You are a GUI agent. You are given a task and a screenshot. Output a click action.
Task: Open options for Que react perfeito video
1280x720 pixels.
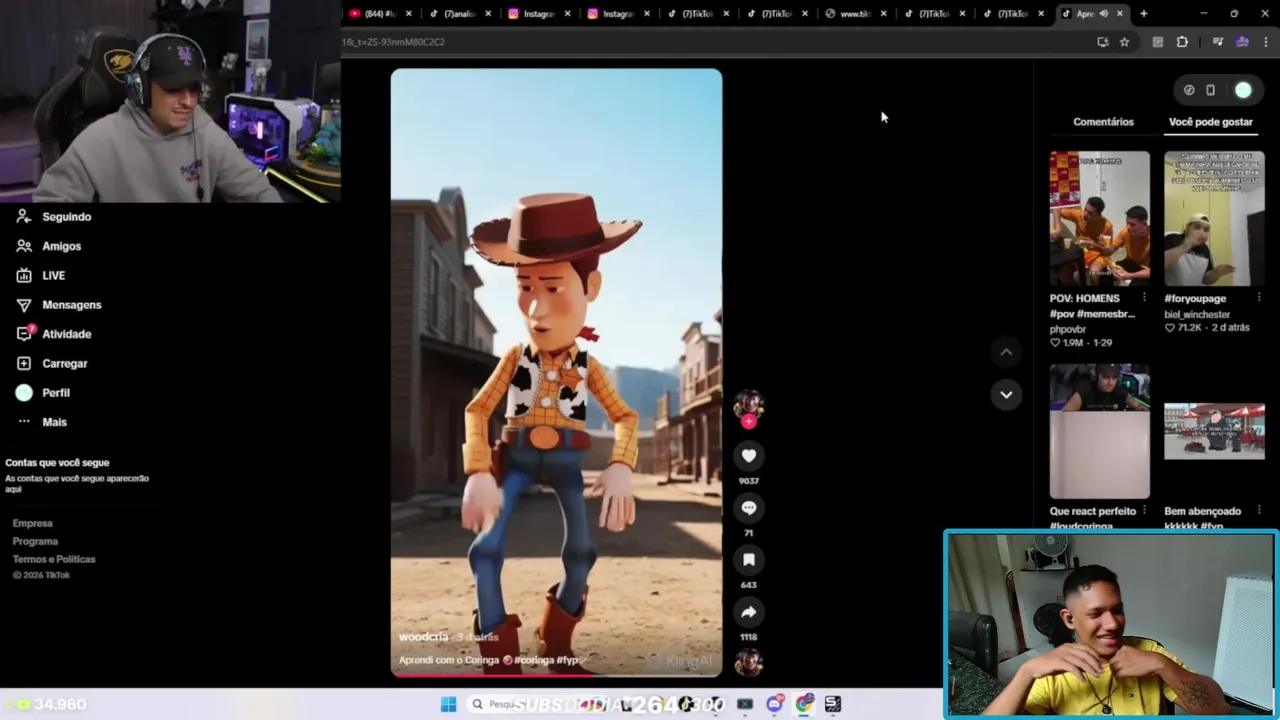point(1144,511)
